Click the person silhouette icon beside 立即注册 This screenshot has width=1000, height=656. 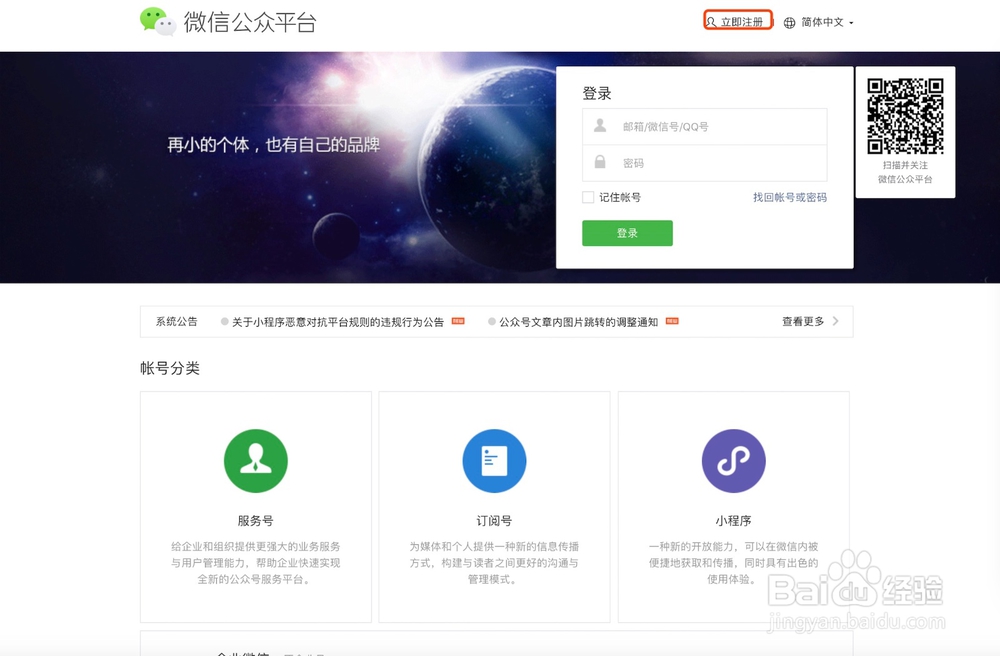(712, 20)
